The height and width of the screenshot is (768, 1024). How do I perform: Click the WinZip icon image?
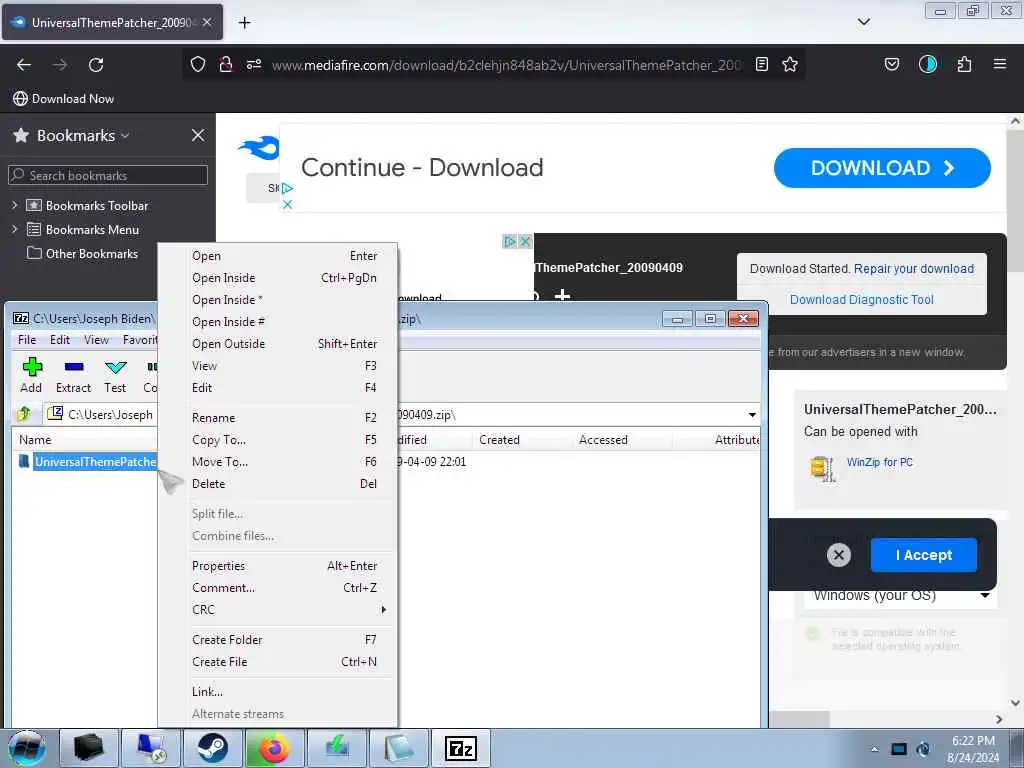coord(822,468)
